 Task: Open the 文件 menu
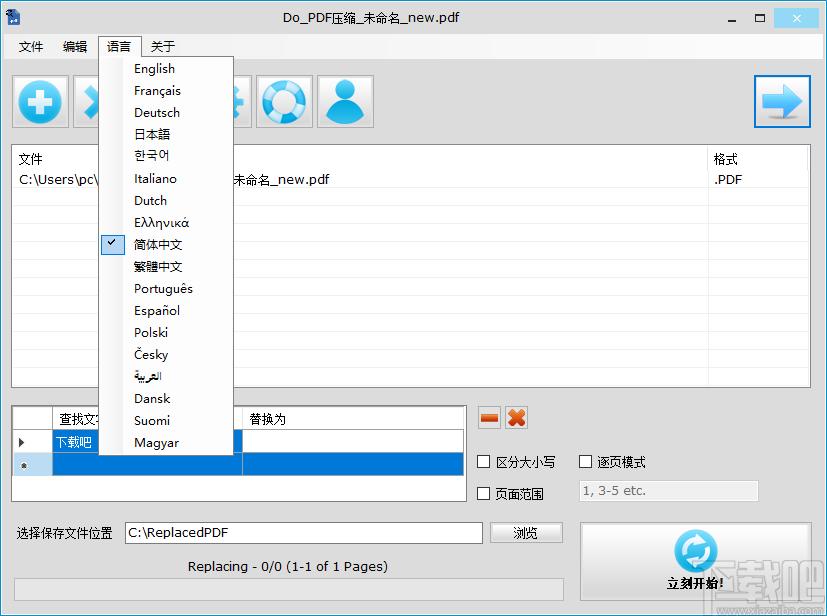pyautogui.click(x=31, y=46)
